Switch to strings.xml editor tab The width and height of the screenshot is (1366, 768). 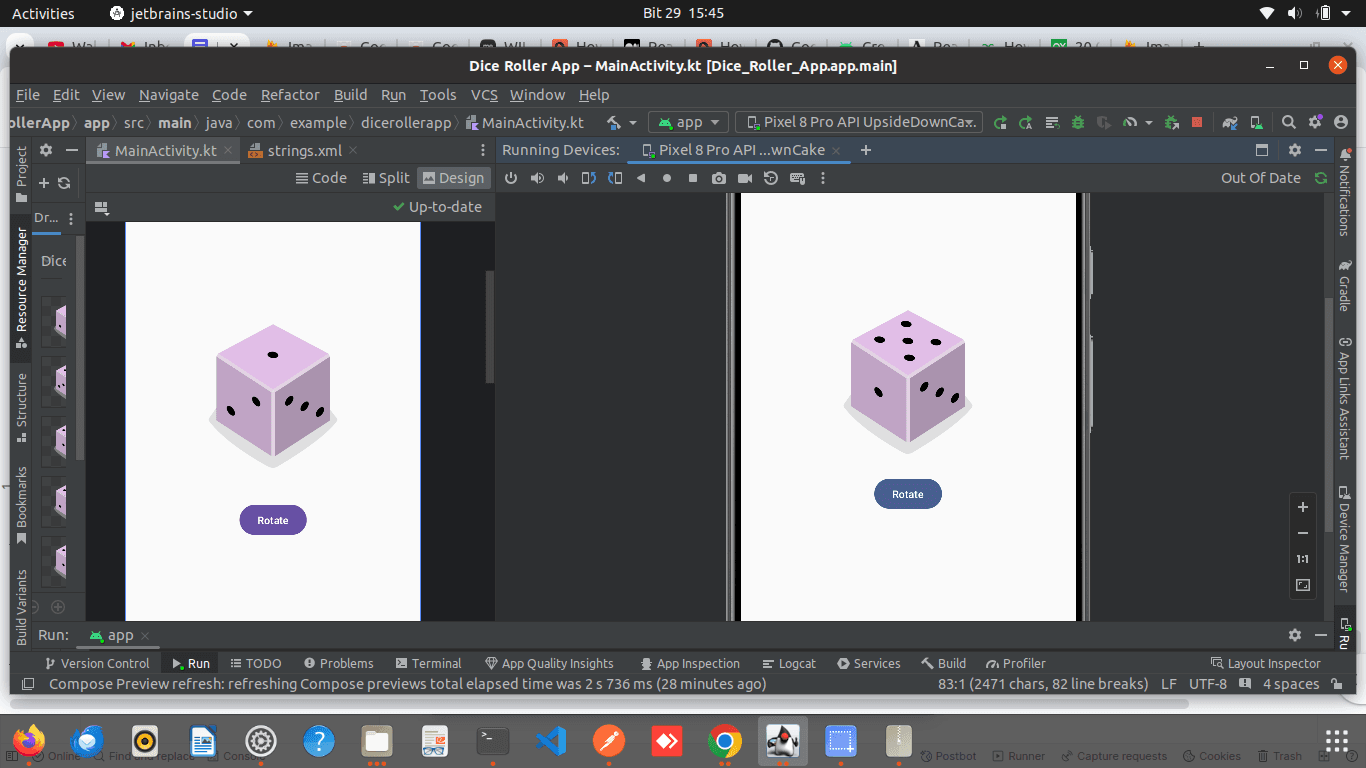[304, 150]
